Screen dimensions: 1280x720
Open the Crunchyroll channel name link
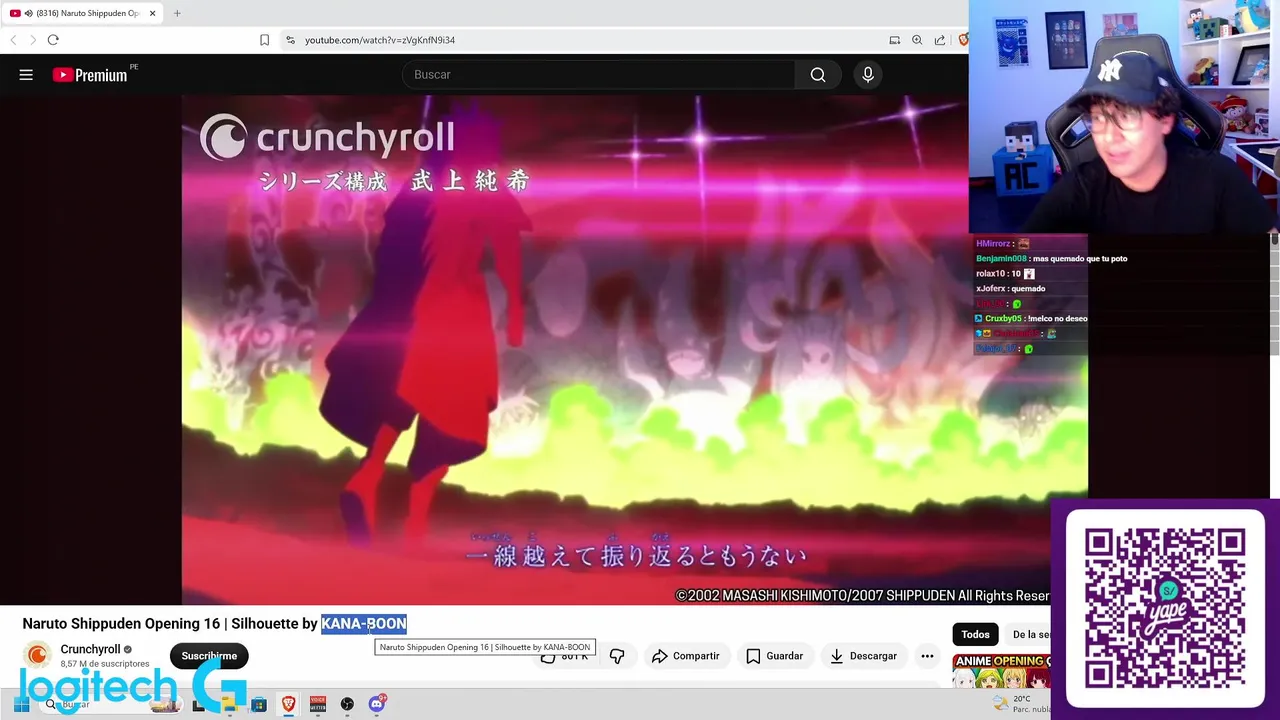[x=90, y=649]
